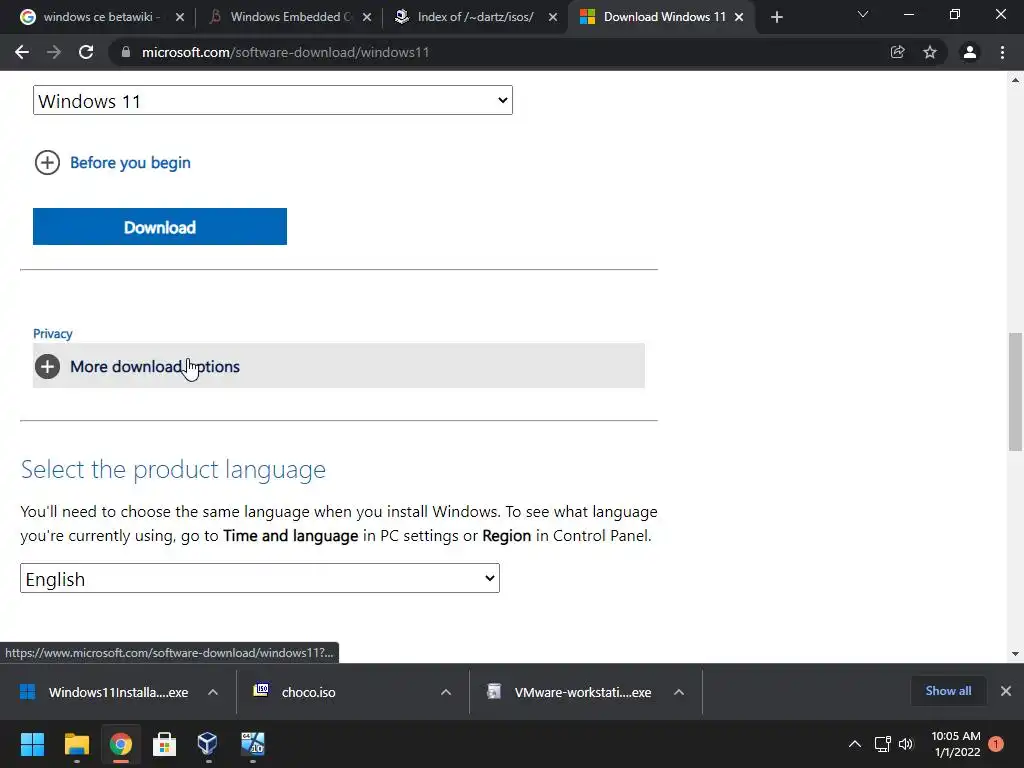
Task: Open Windows11Installa....exe download options arrow
Action: [213, 692]
